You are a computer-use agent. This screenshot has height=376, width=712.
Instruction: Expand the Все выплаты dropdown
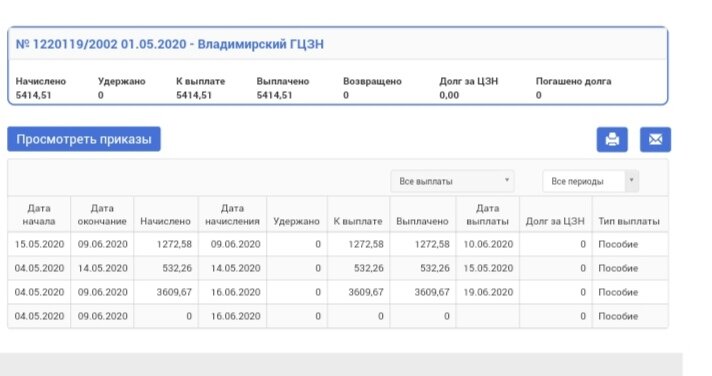452,181
